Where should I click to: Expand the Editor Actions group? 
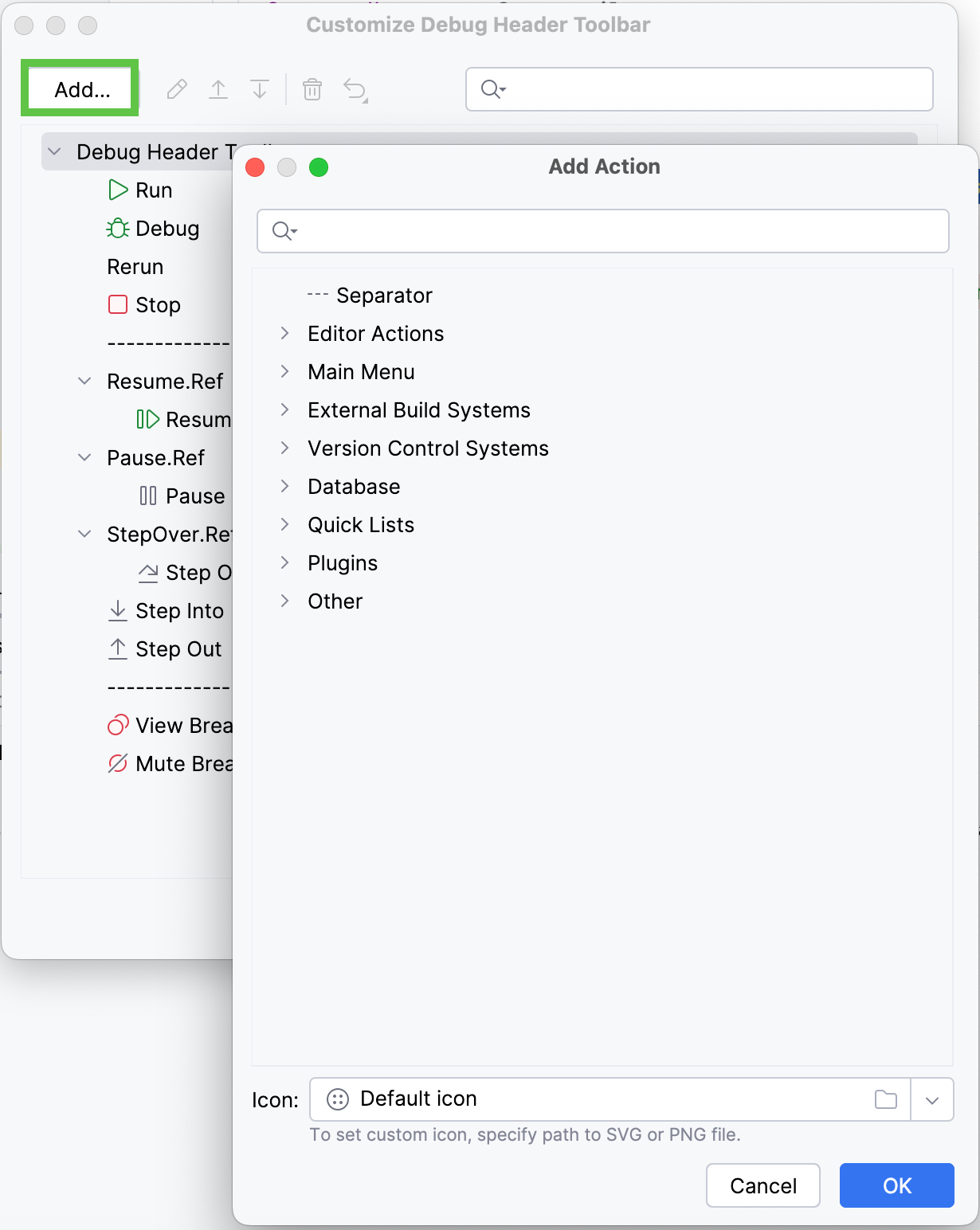tap(286, 333)
